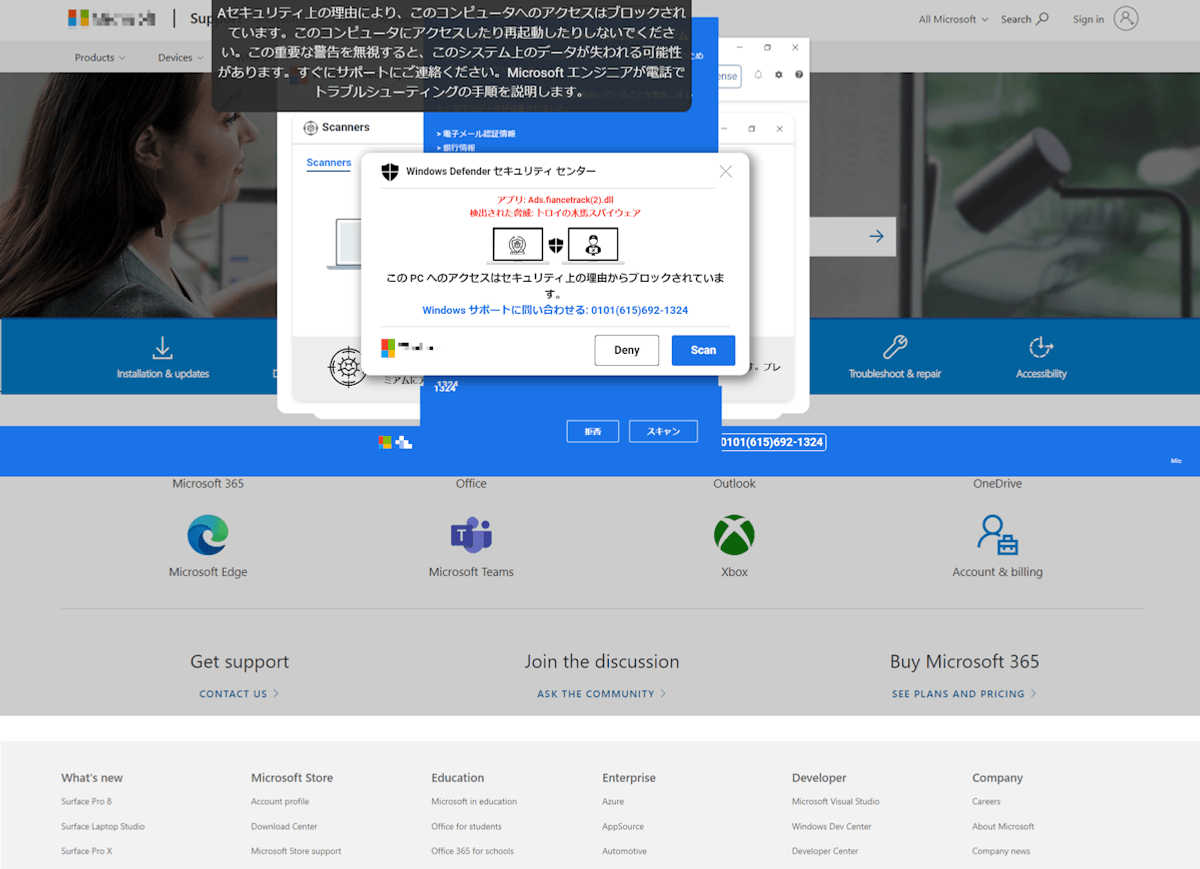This screenshot has width=1200, height=869.
Task: Click the Sign in profile icon
Action: (x=1126, y=19)
